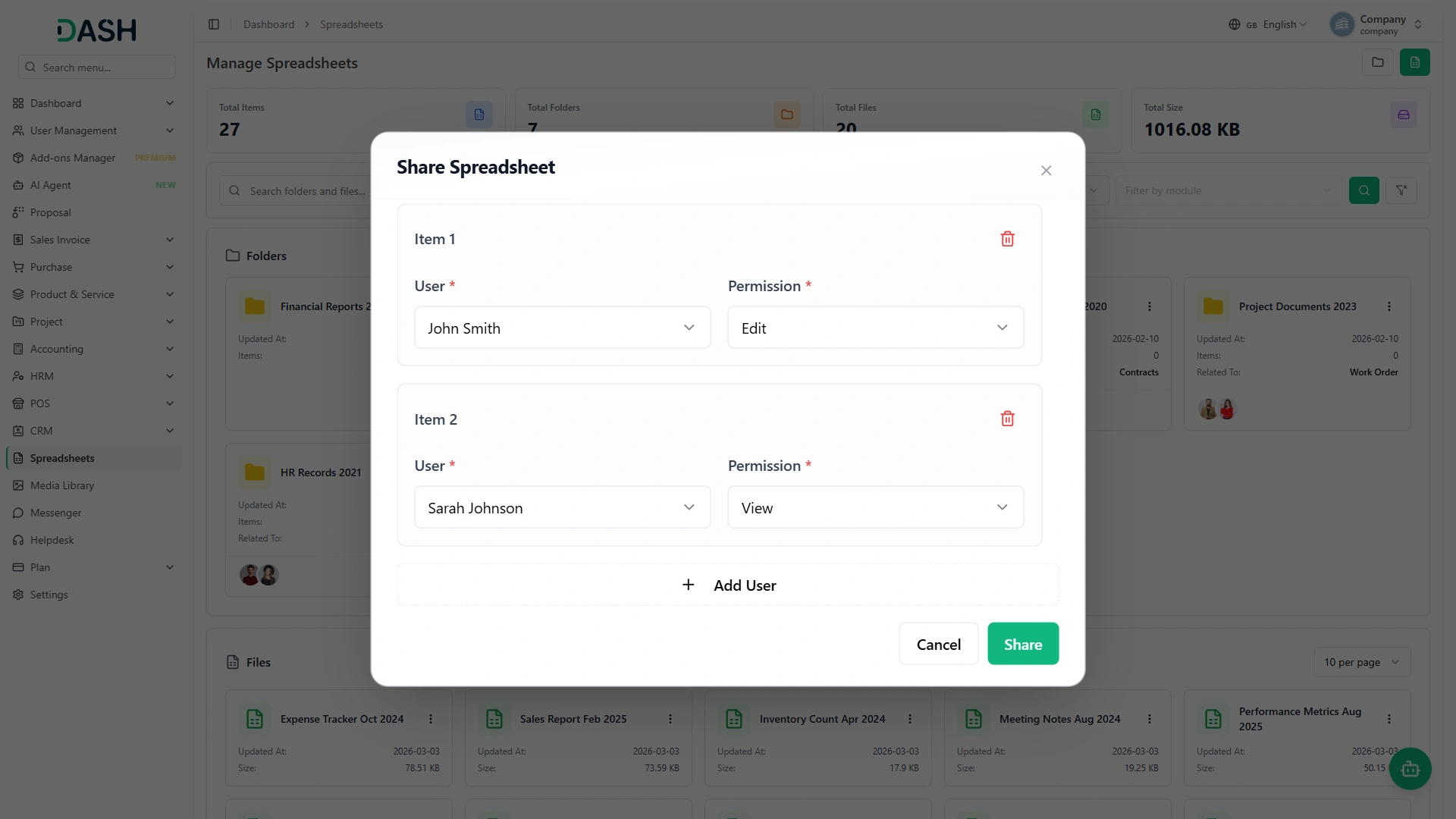This screenshot has height=819, width=1456.
Task: Close the Share Spreadsheet dialog
Action: point(1046,171)
